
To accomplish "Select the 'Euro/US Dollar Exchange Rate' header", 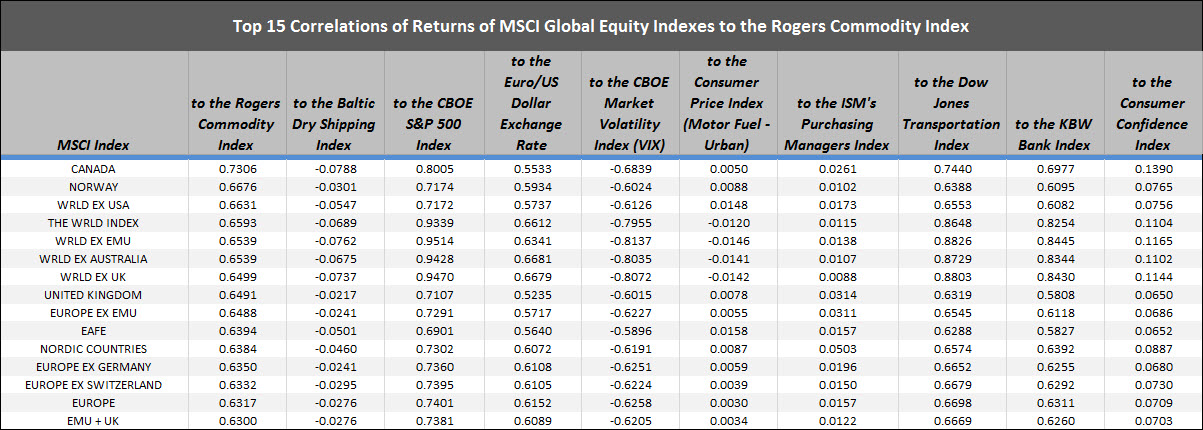I will tap(532, 103).
